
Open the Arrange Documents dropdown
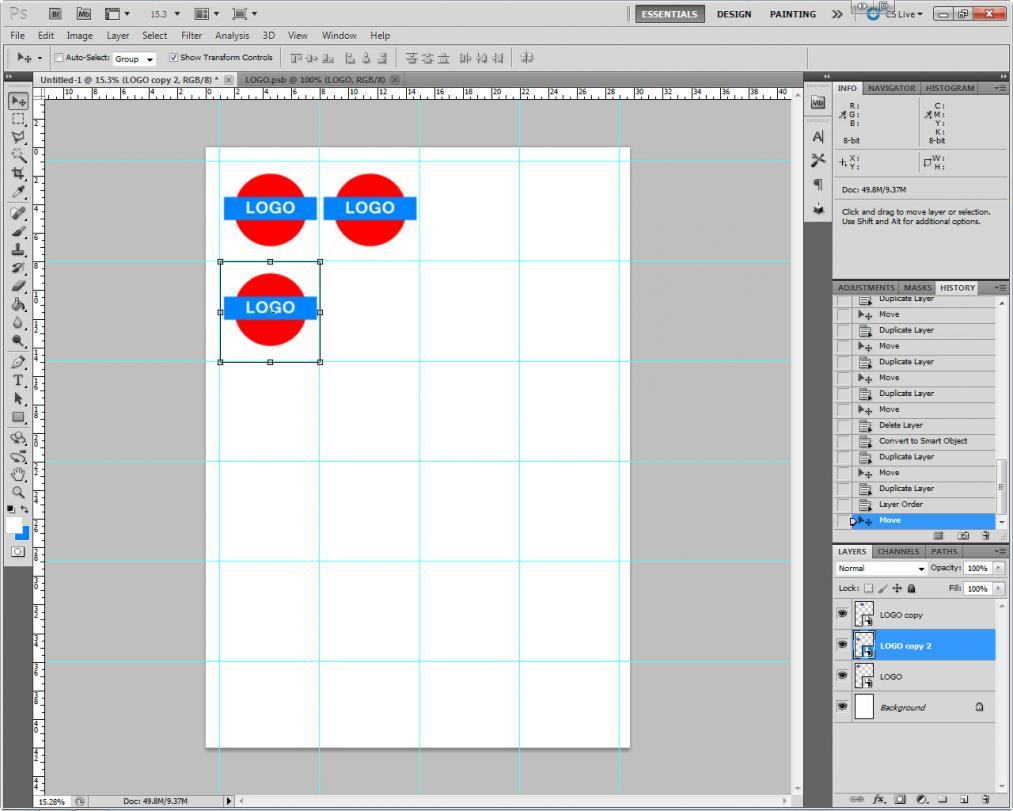(207, 14)
